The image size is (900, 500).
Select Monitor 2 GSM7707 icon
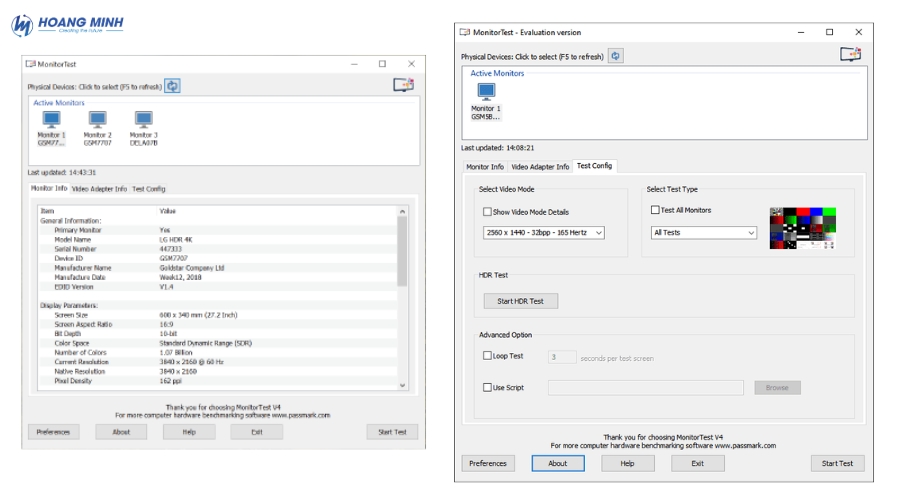(x=98, y=128)
